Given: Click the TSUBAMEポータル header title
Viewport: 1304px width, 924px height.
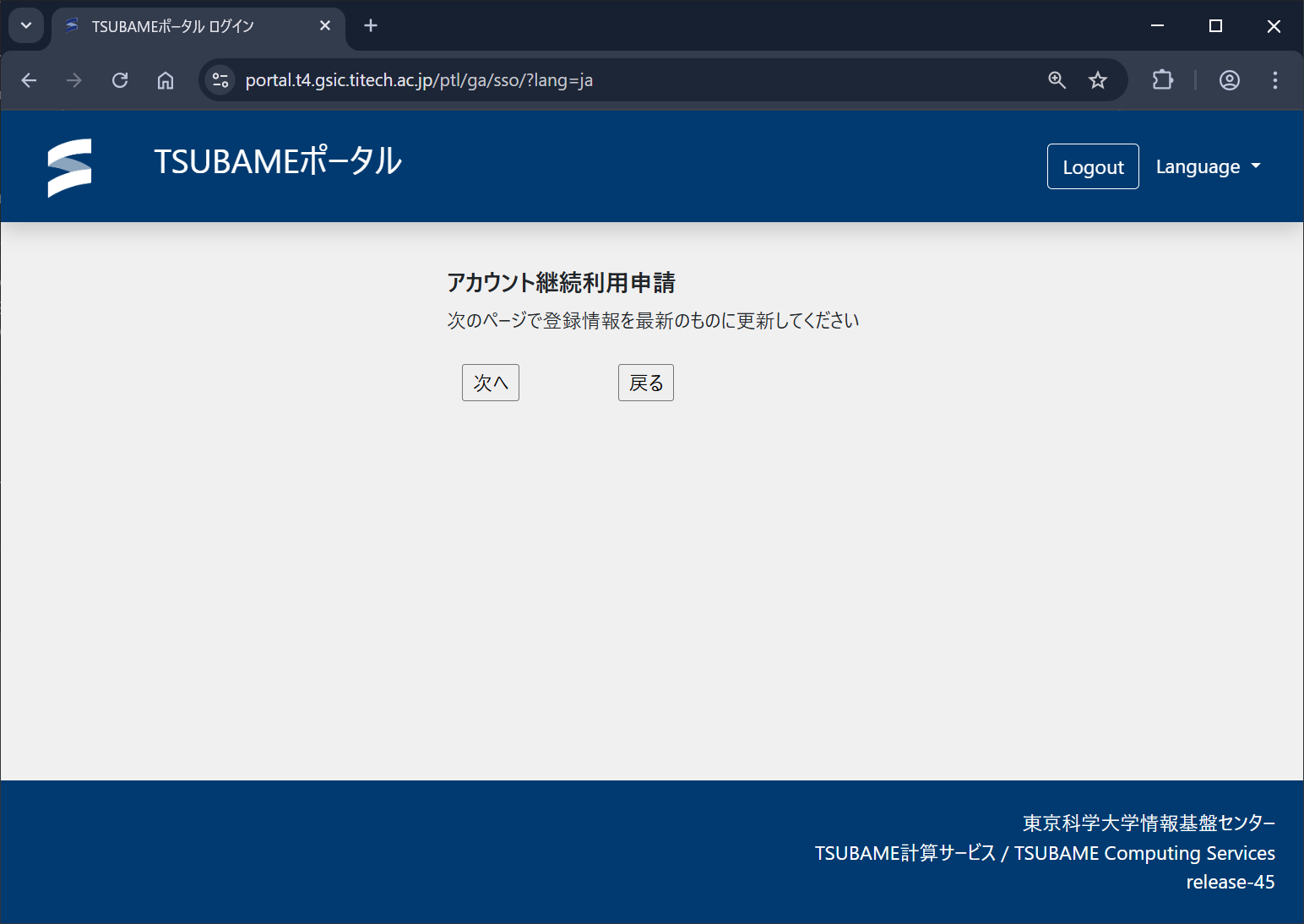Looking at the screenshot, I should point(277,161).
